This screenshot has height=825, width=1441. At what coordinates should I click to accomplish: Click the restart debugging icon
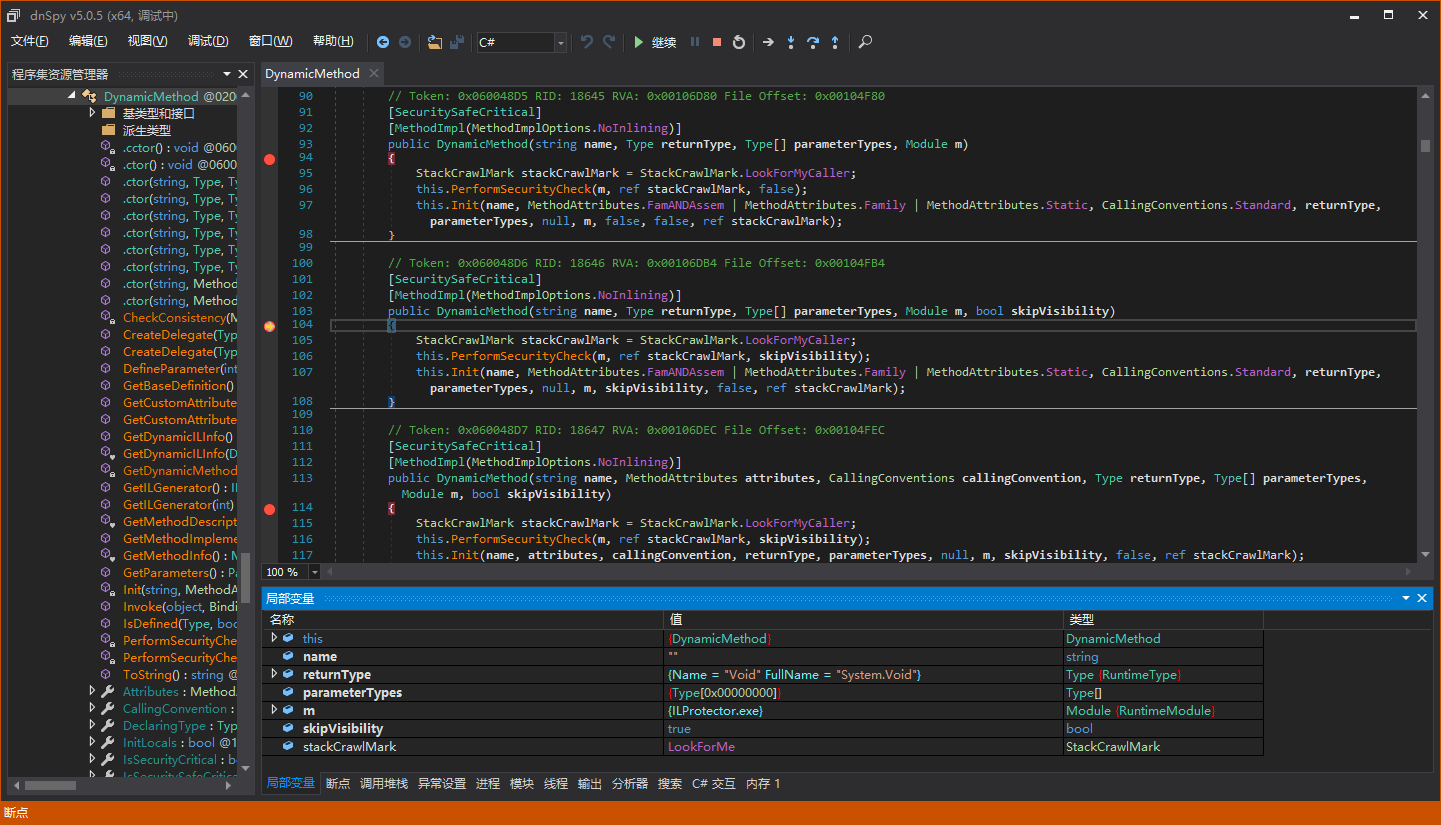(739, 42)
